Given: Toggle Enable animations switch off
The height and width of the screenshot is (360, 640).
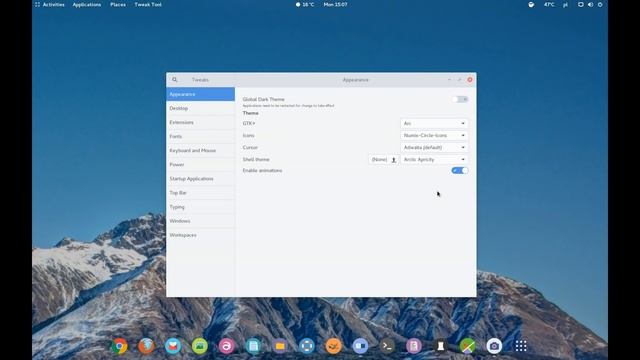Looking at the screenshot, I should coord(460,171).
